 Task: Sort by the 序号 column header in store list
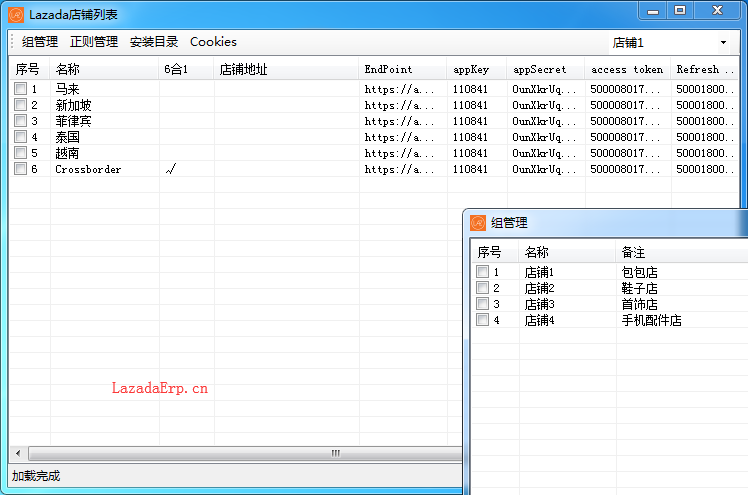point(30,69)
